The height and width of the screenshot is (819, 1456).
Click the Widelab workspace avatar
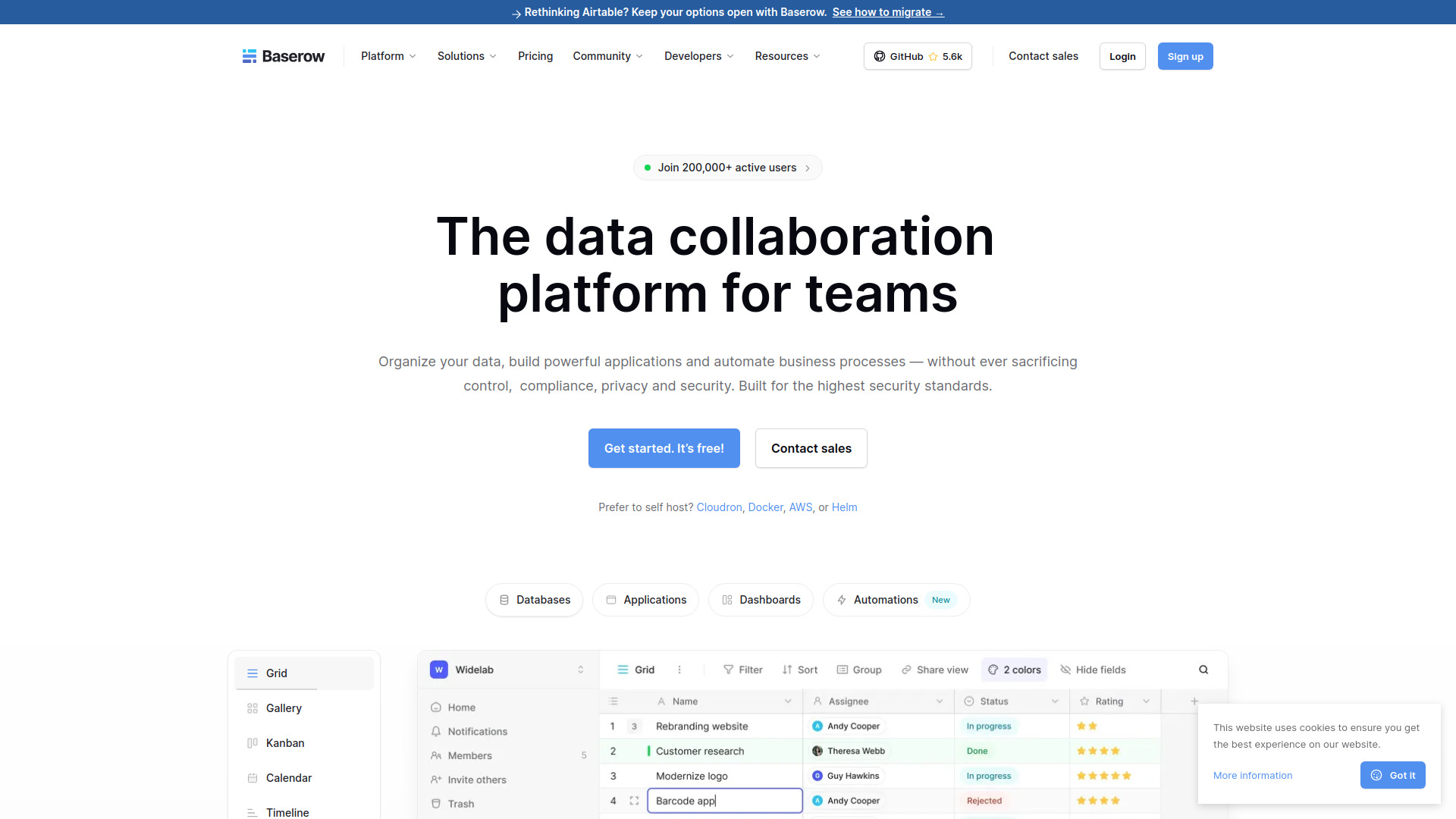tap(438, 670)
